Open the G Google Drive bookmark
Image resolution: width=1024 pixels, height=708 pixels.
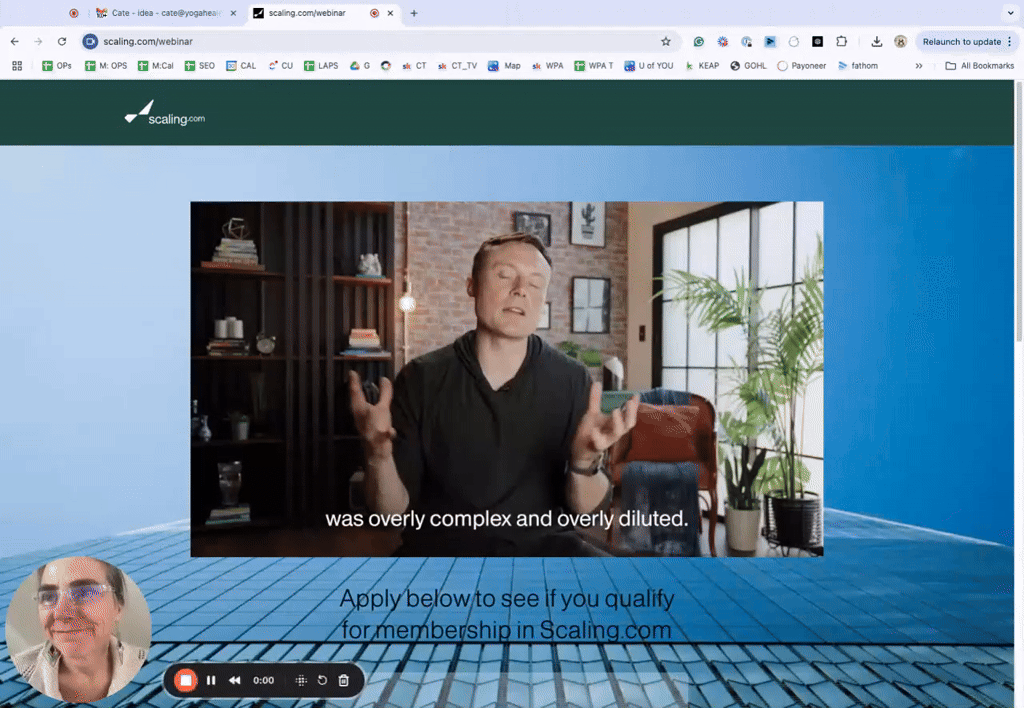[360, 65]
